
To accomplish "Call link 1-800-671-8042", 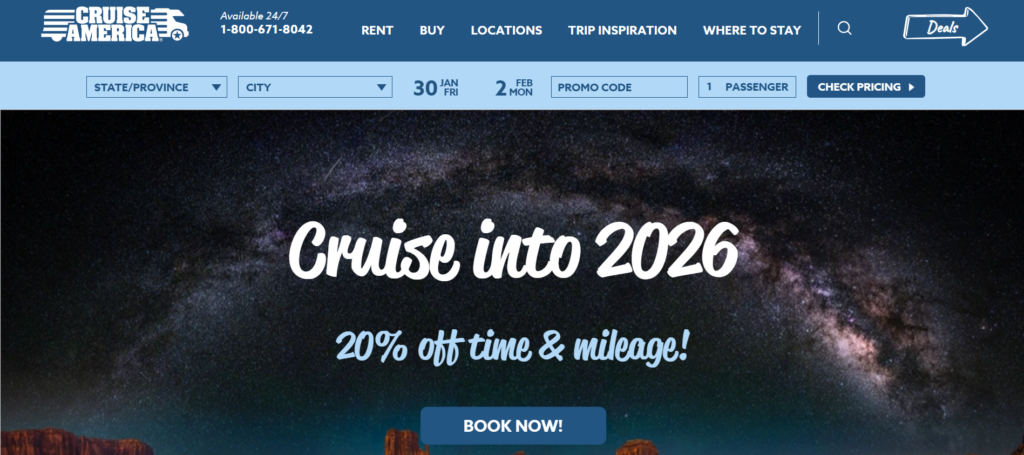I will pyautogui.click(x=266, y=29).
